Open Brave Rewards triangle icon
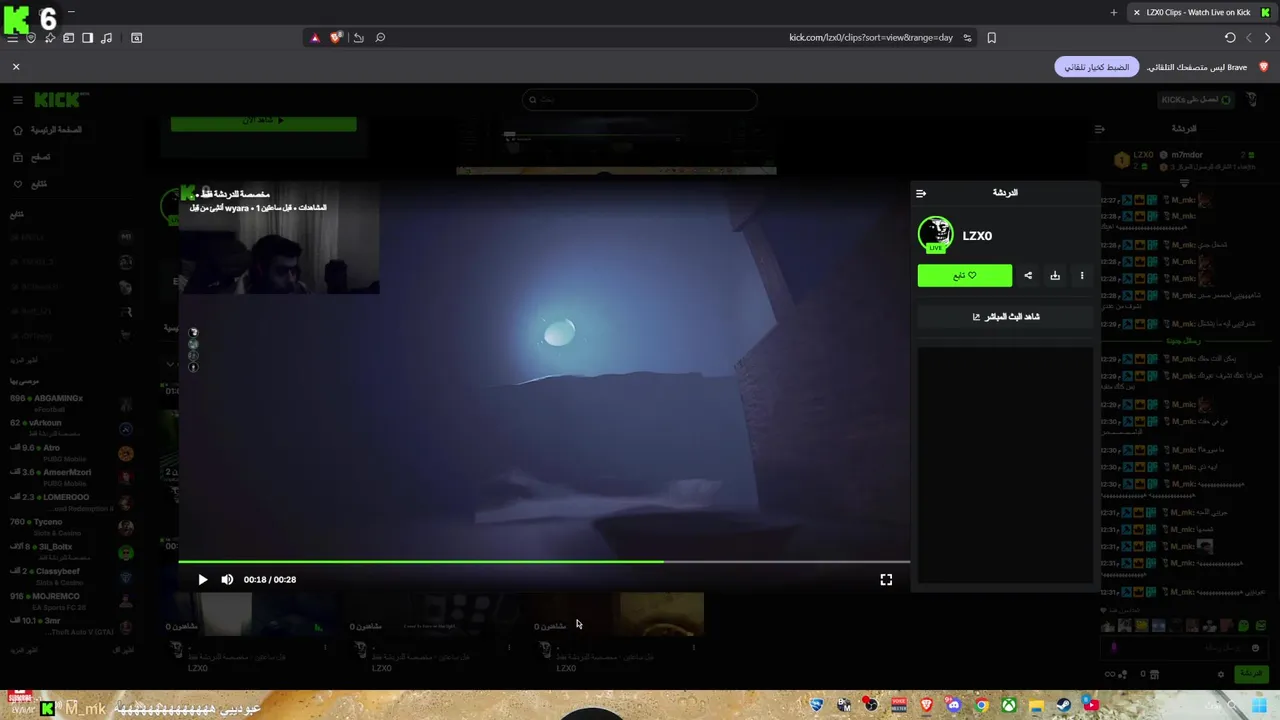 315,38
